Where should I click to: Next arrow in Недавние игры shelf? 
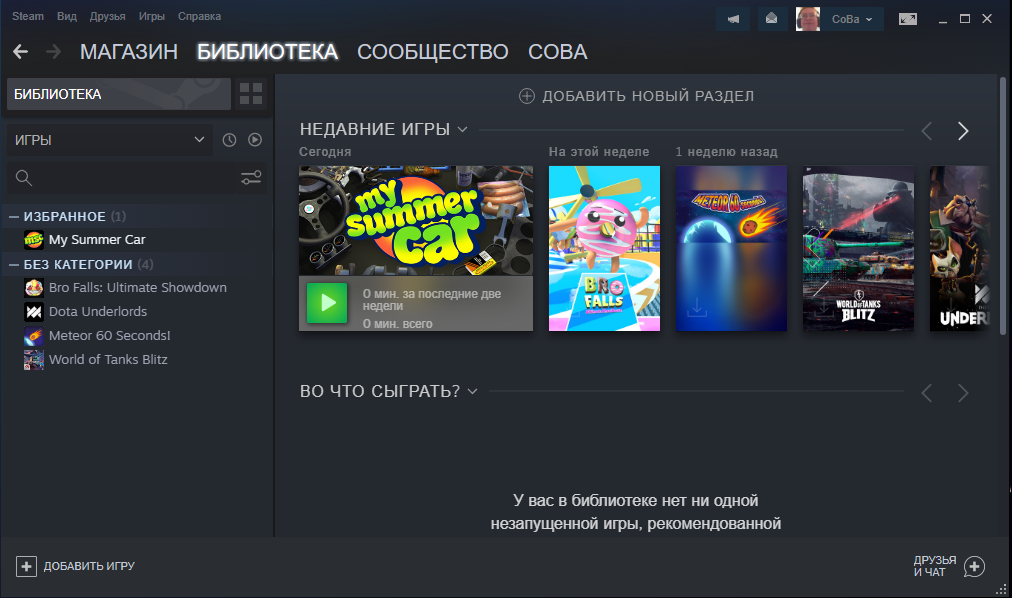coord(963,131)
